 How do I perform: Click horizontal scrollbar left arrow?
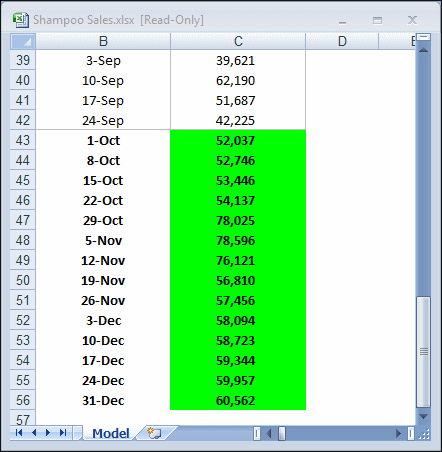coord(270,433)
